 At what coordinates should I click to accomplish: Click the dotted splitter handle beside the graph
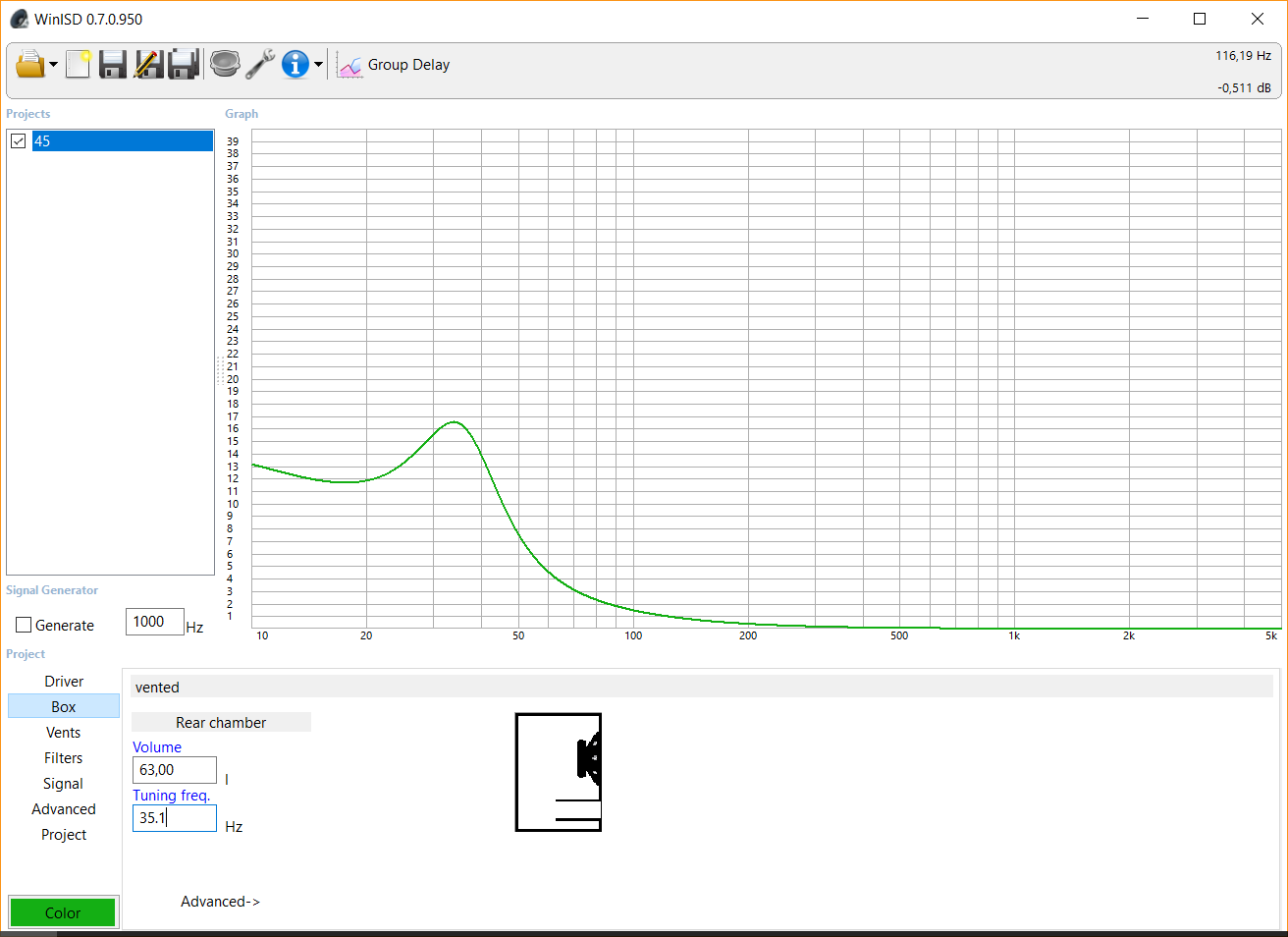[x=220, y=371]
